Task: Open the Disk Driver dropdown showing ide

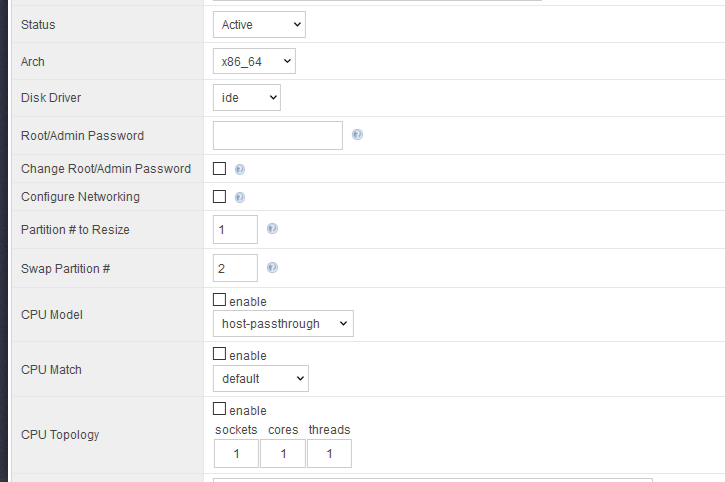Action: coord(247,97)
